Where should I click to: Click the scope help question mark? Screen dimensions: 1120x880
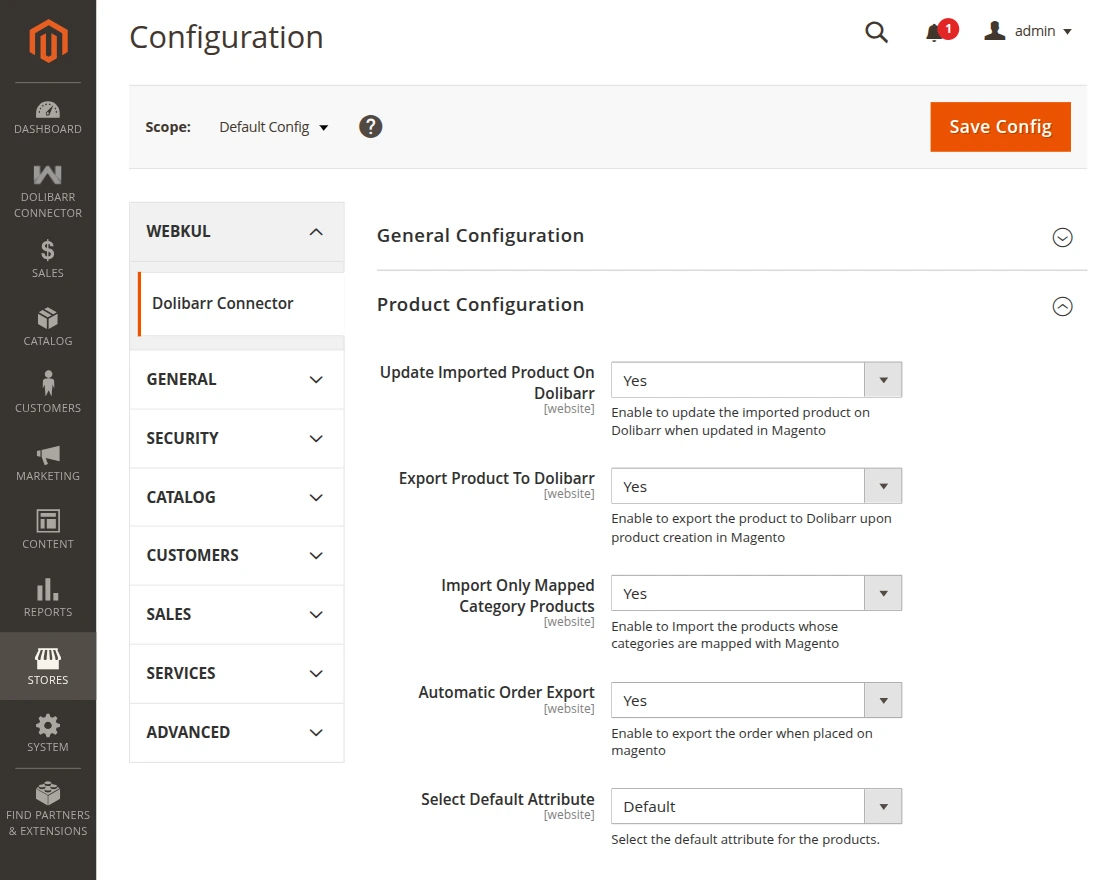(x=370, y=126)
